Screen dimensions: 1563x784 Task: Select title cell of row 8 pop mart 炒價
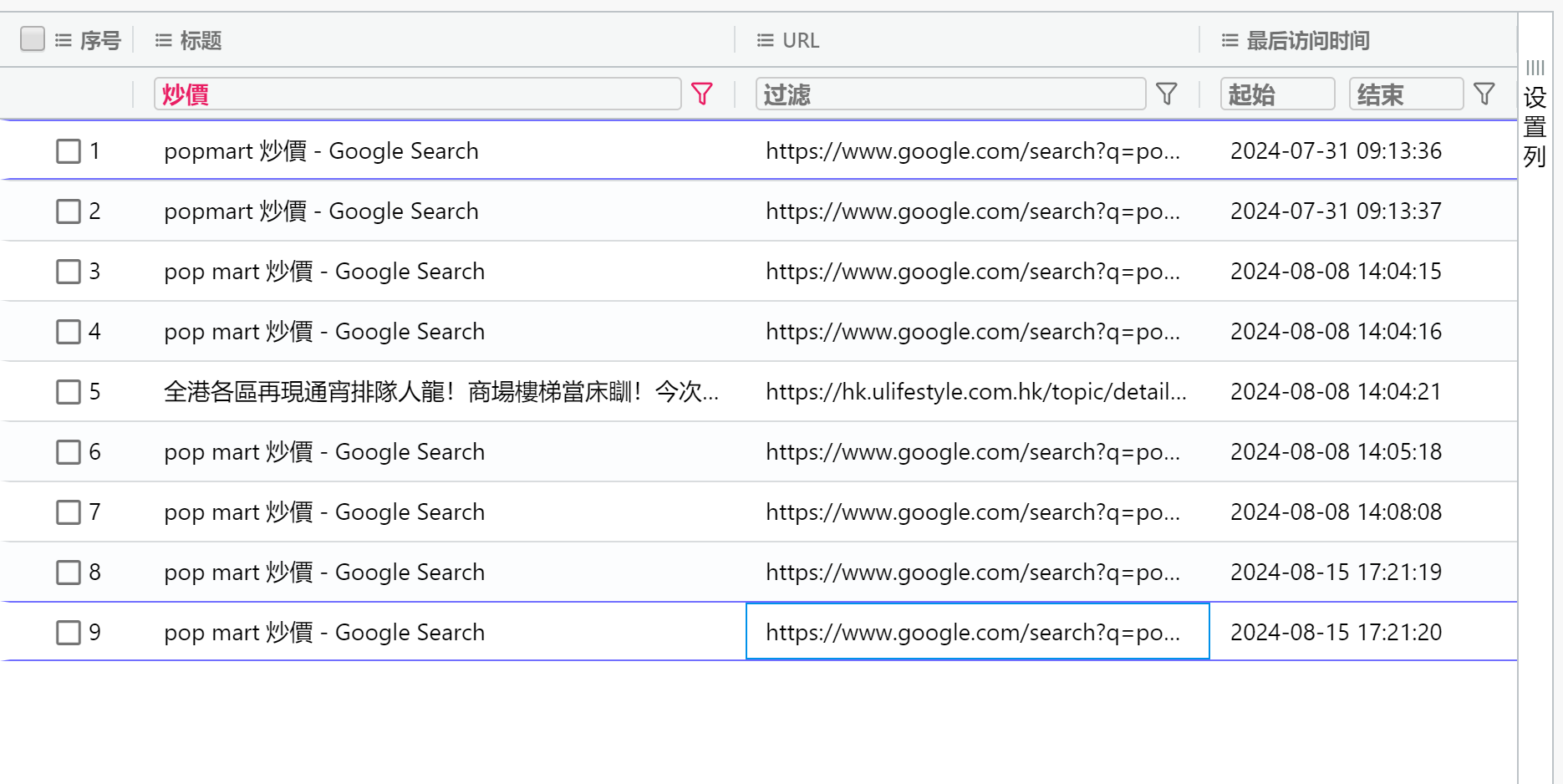324,573
